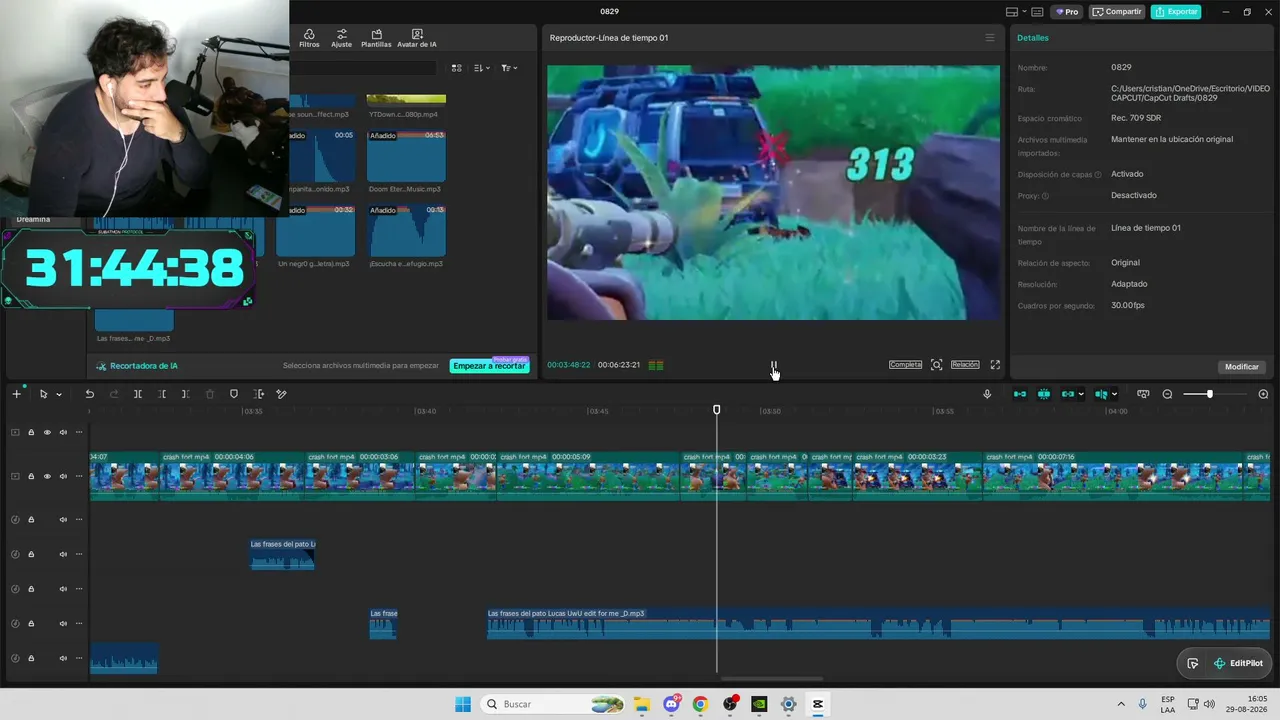Select the Doom Eter...Music.mp3 media thumbnail

pyautogui.click(x=406, y=156)
